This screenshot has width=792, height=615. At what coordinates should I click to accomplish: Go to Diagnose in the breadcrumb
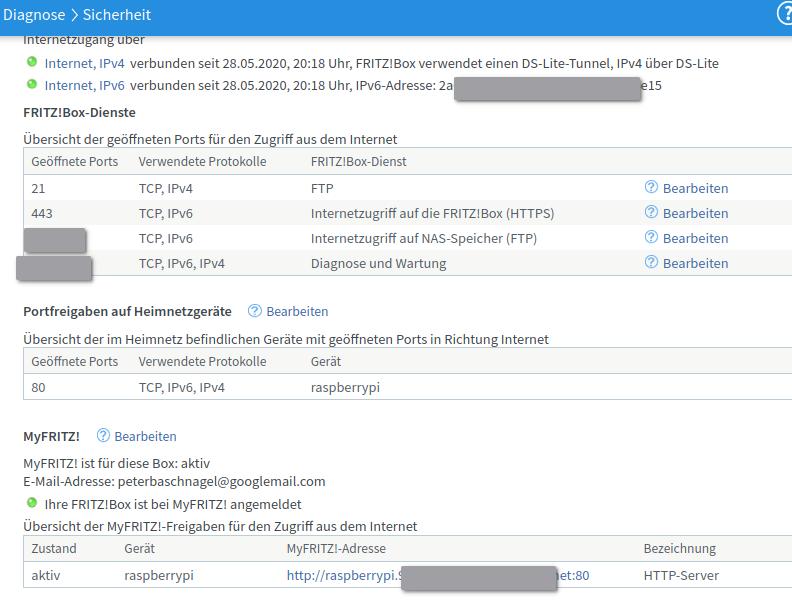[34, 15]
